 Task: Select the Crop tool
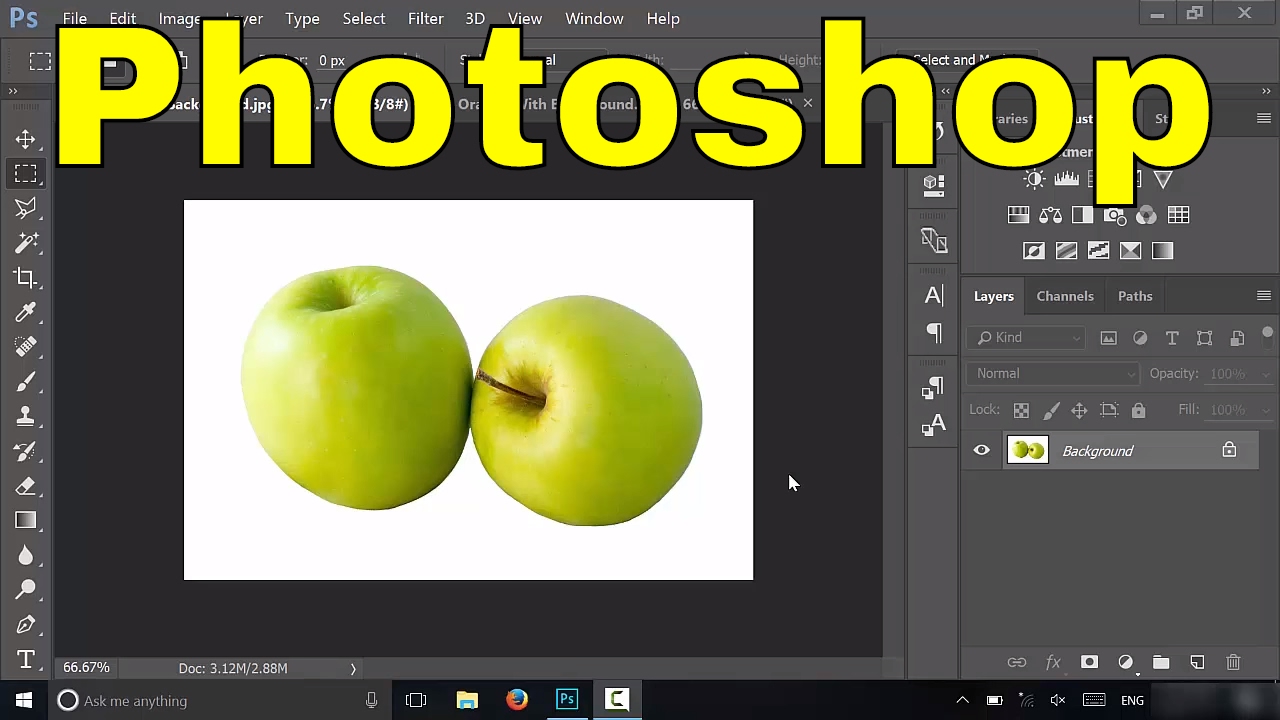tap(26, 278)
